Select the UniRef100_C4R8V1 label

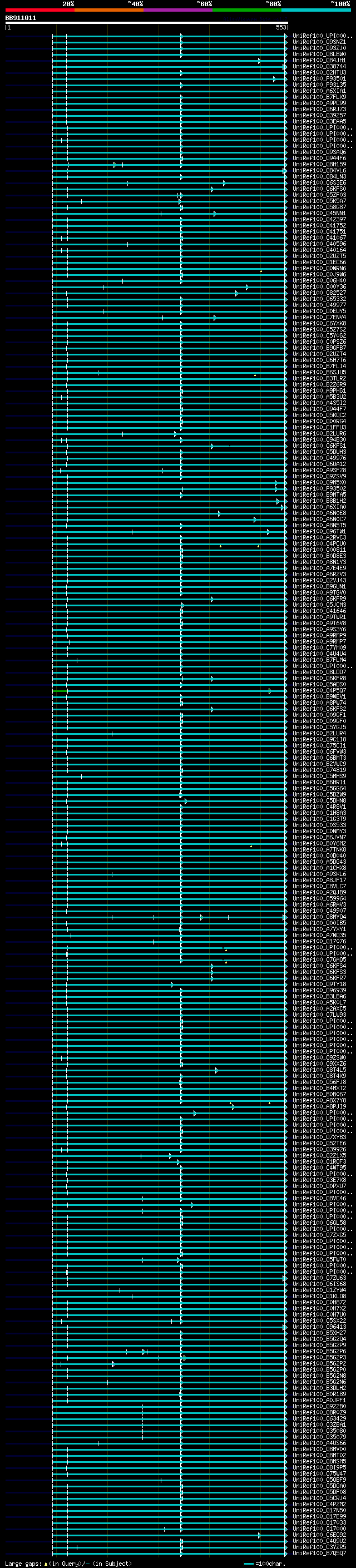coord(319,807)
